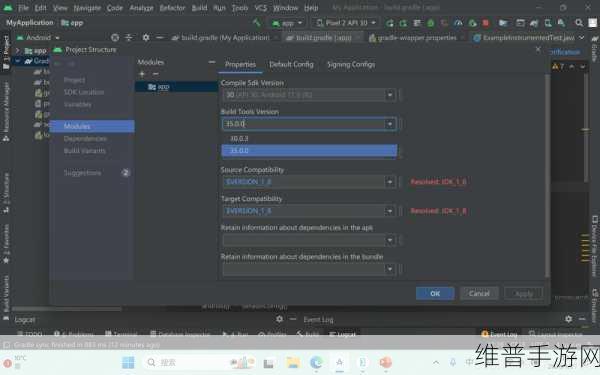
Task: Switch to the Signing Configs tab
Action: coord(351,64)
